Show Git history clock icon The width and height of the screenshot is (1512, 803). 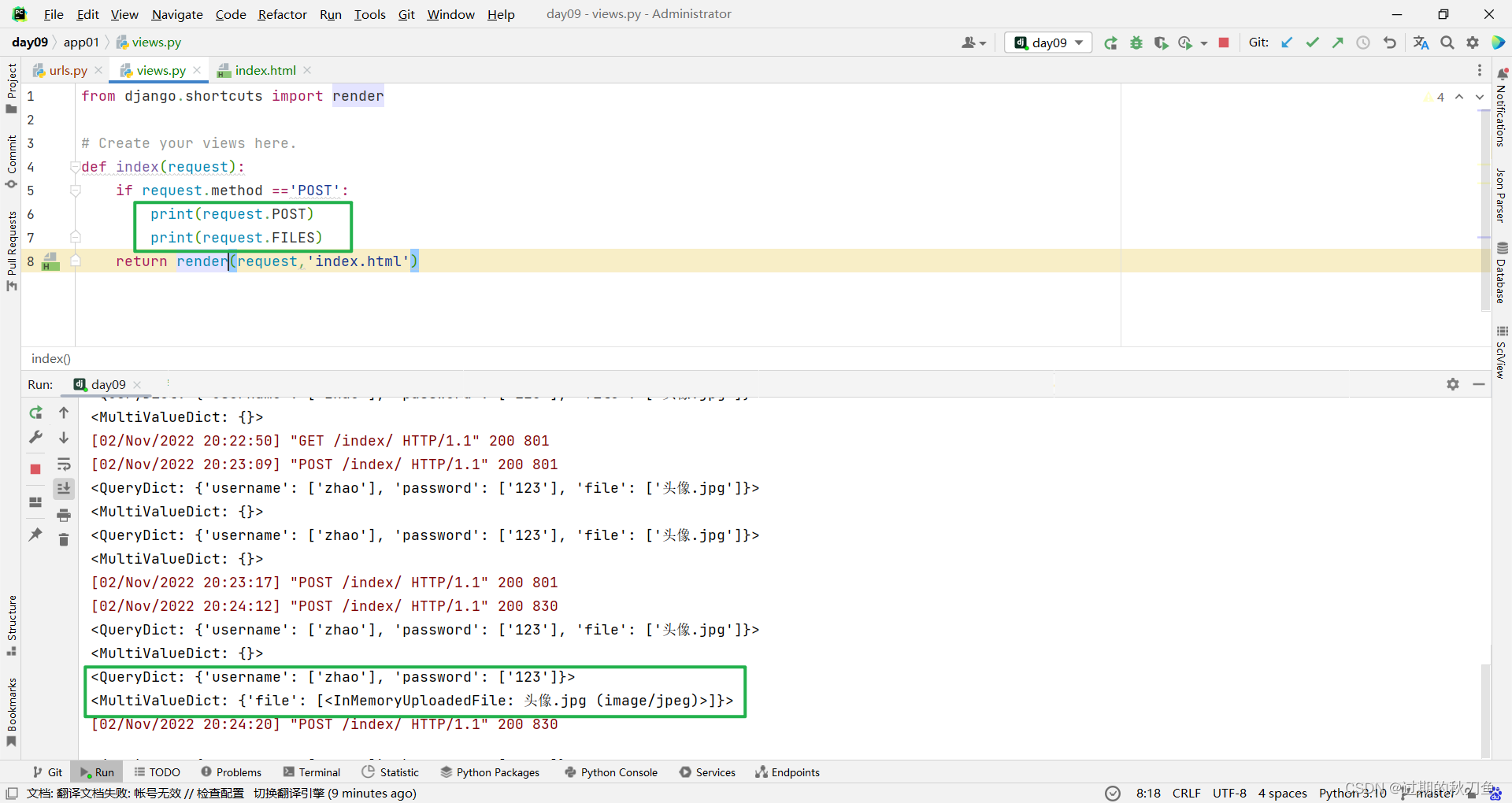click(x=1363, y=43)
